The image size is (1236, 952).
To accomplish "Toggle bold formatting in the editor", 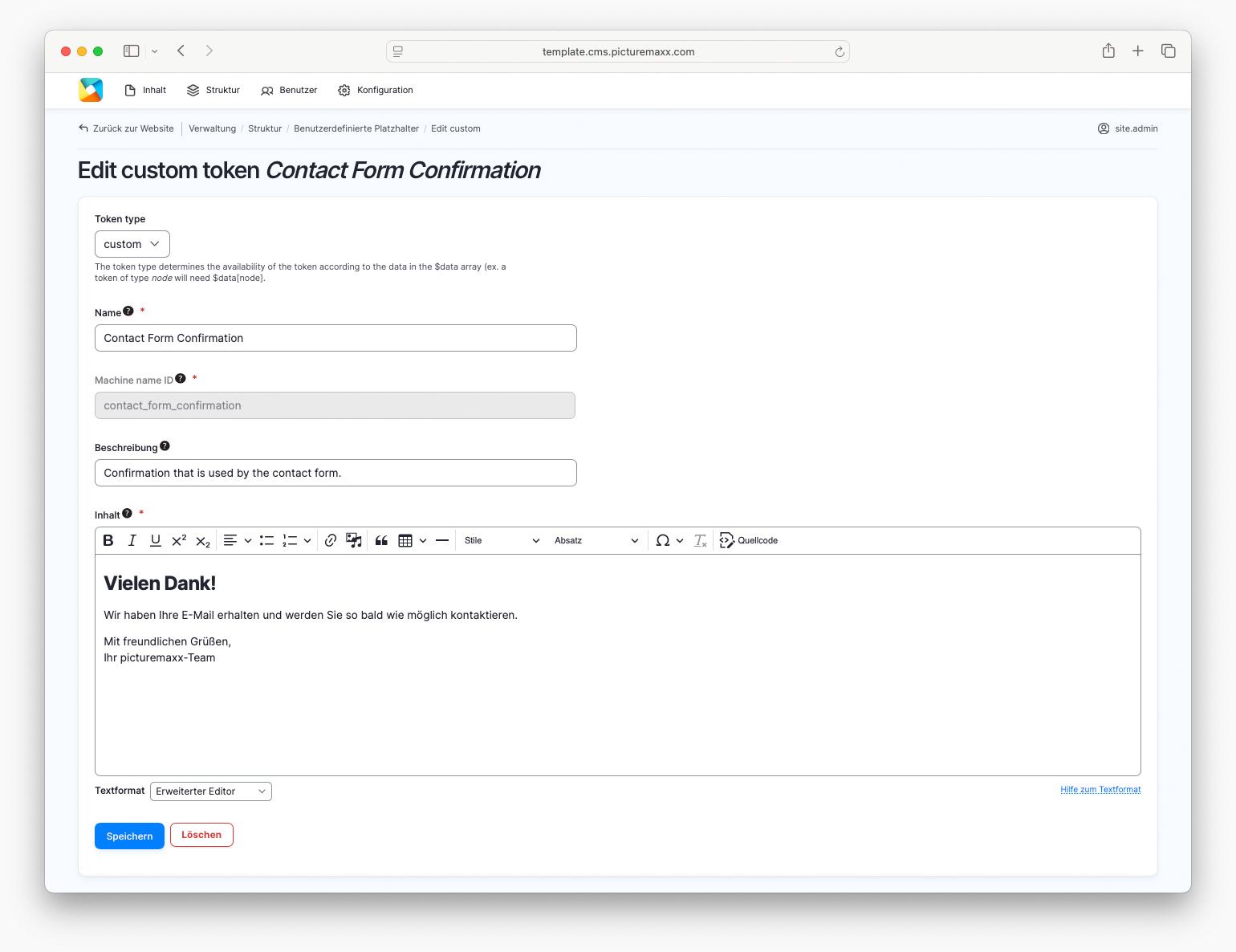I will pyautogui.click(x=108, y=541).
